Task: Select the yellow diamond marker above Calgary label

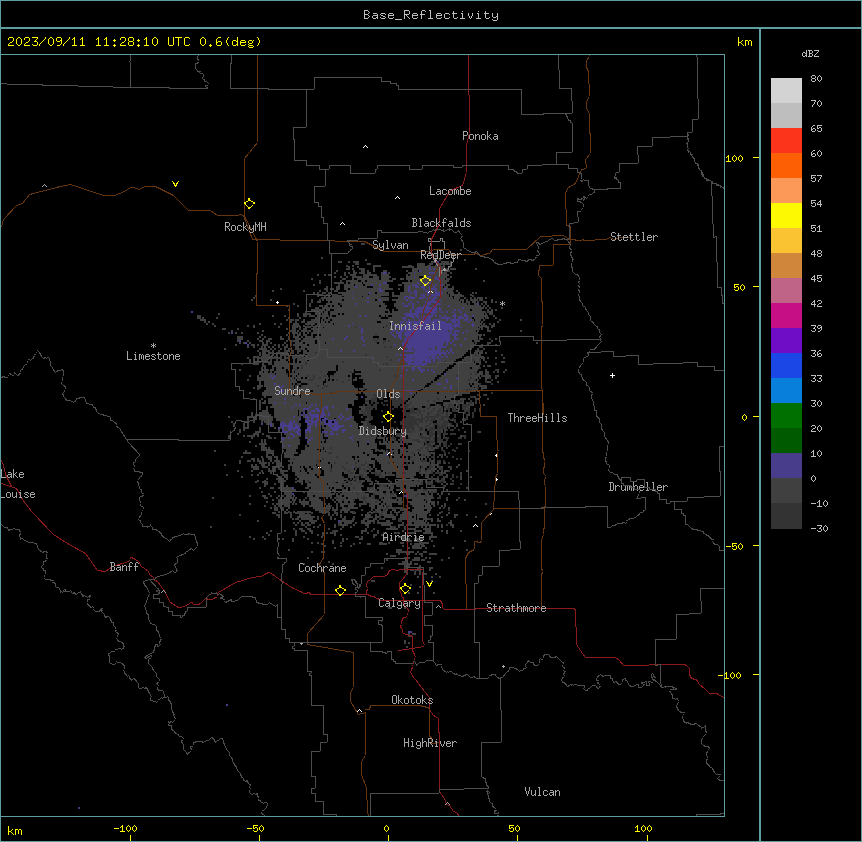Action: click(405, 589)
